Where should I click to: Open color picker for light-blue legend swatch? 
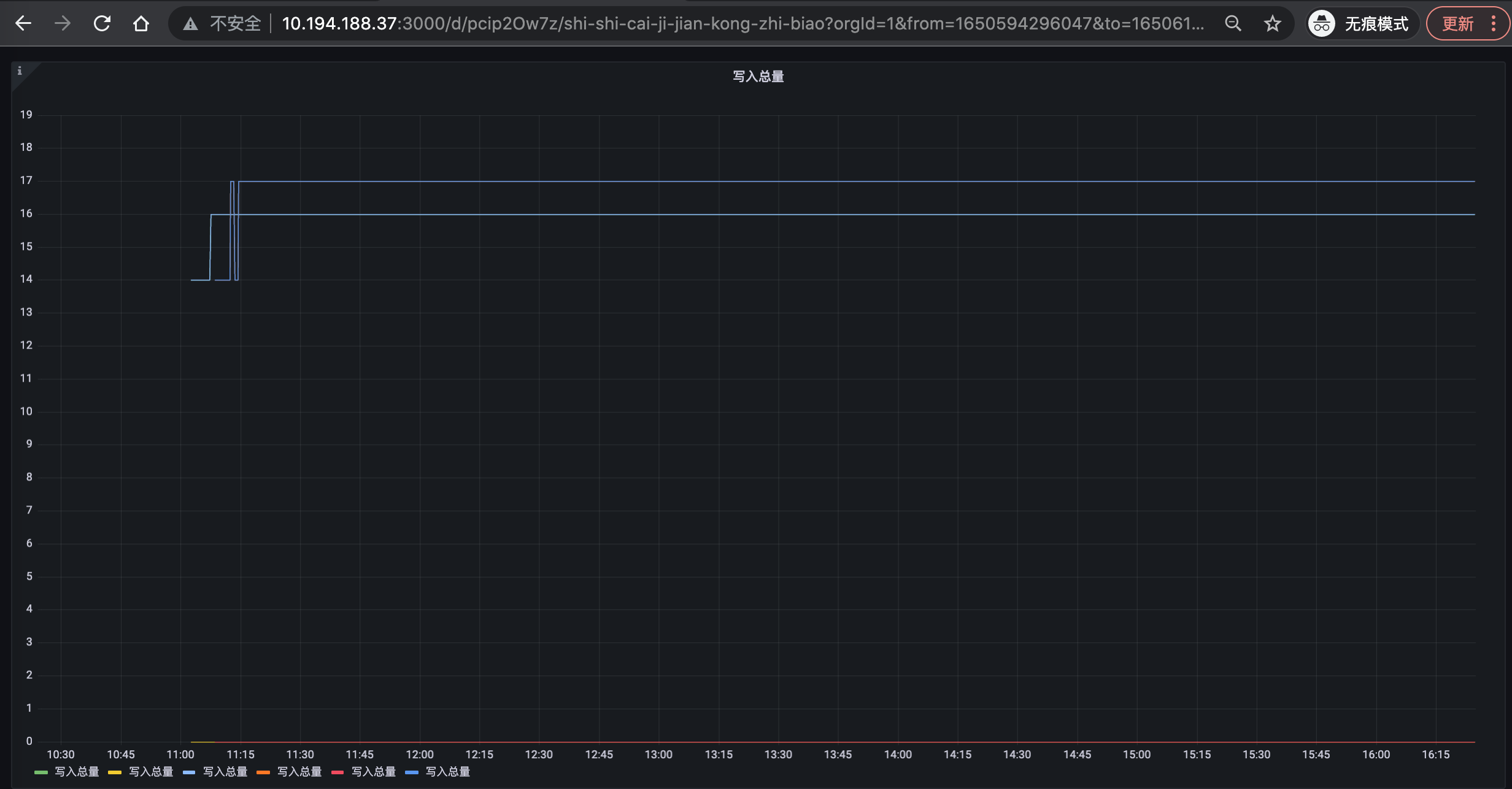click(189, 772)
